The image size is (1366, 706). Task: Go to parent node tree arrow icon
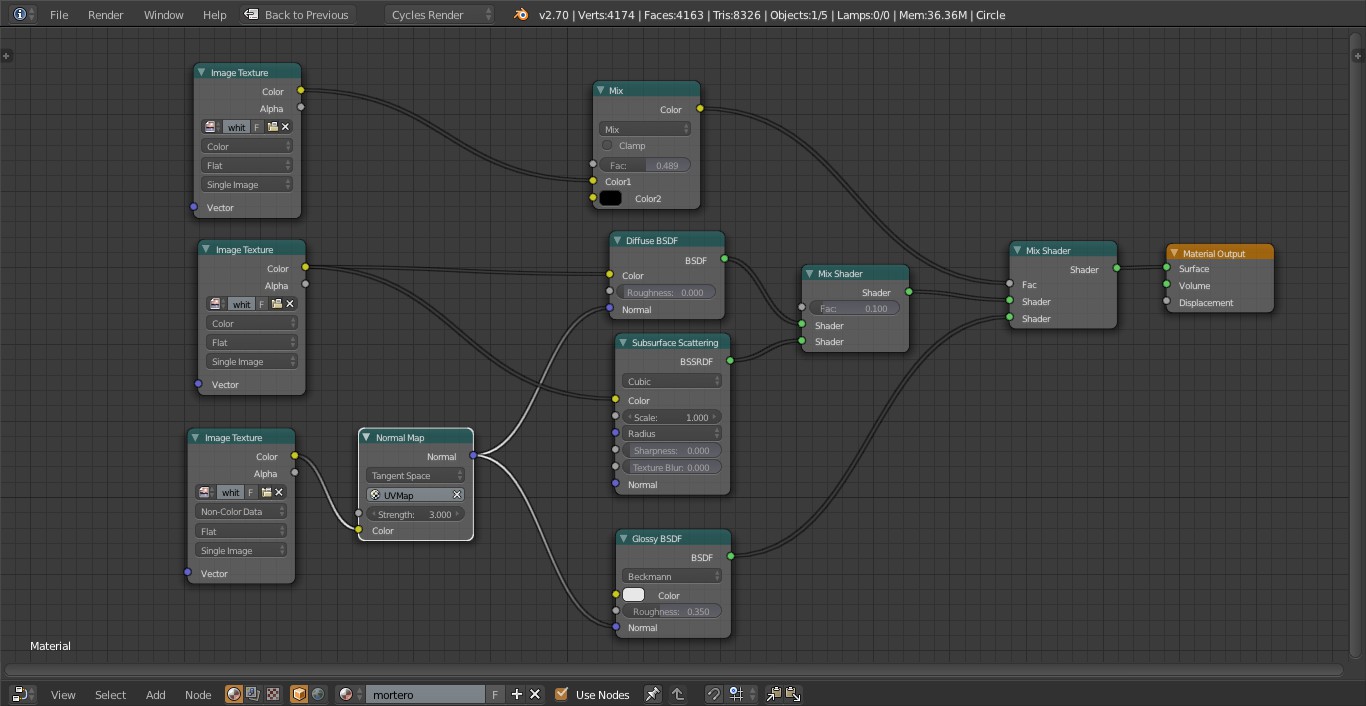[x=677, y=694]
